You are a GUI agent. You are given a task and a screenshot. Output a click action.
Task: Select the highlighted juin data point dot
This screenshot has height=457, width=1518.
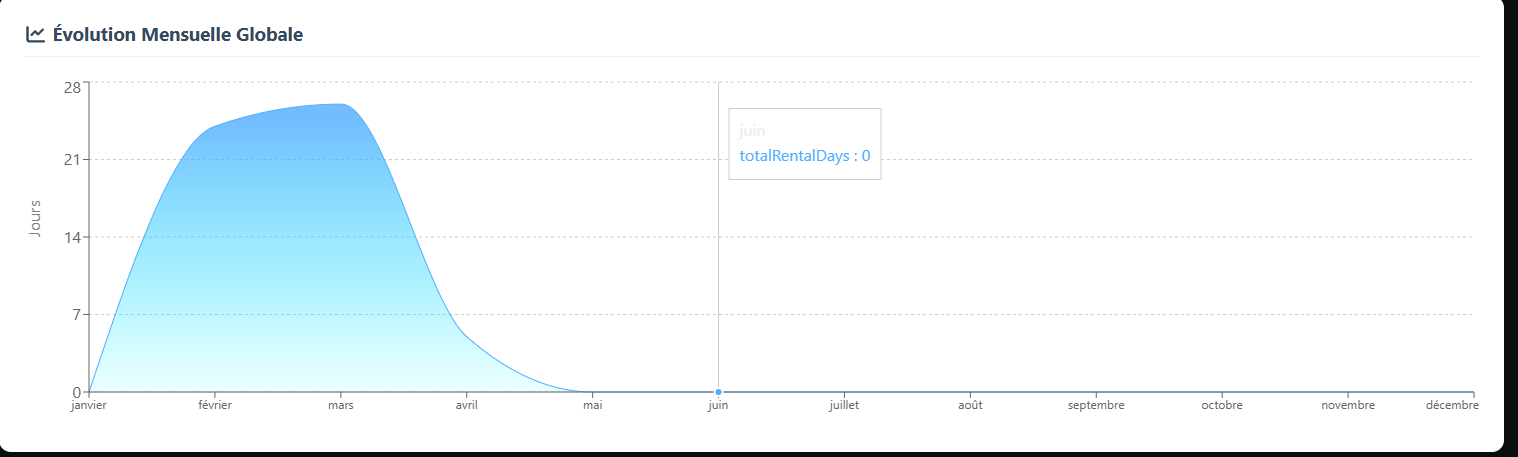coord(718,392)
